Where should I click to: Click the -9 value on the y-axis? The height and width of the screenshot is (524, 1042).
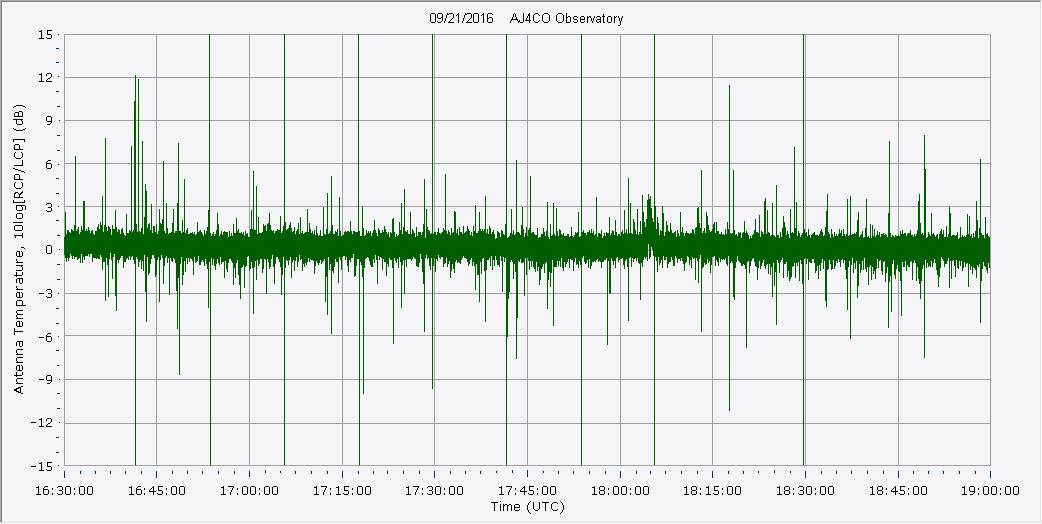(46, 380)
